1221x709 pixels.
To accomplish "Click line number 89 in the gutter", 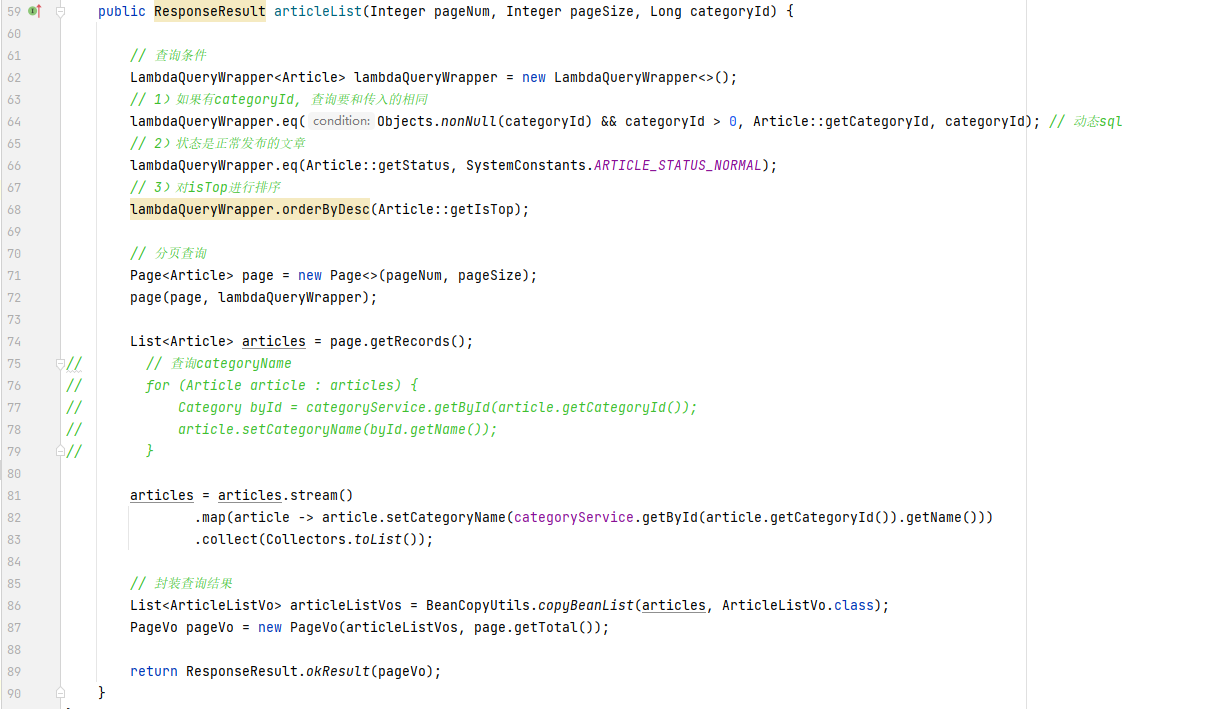I will pyautogui.click(x=14, y=672).
